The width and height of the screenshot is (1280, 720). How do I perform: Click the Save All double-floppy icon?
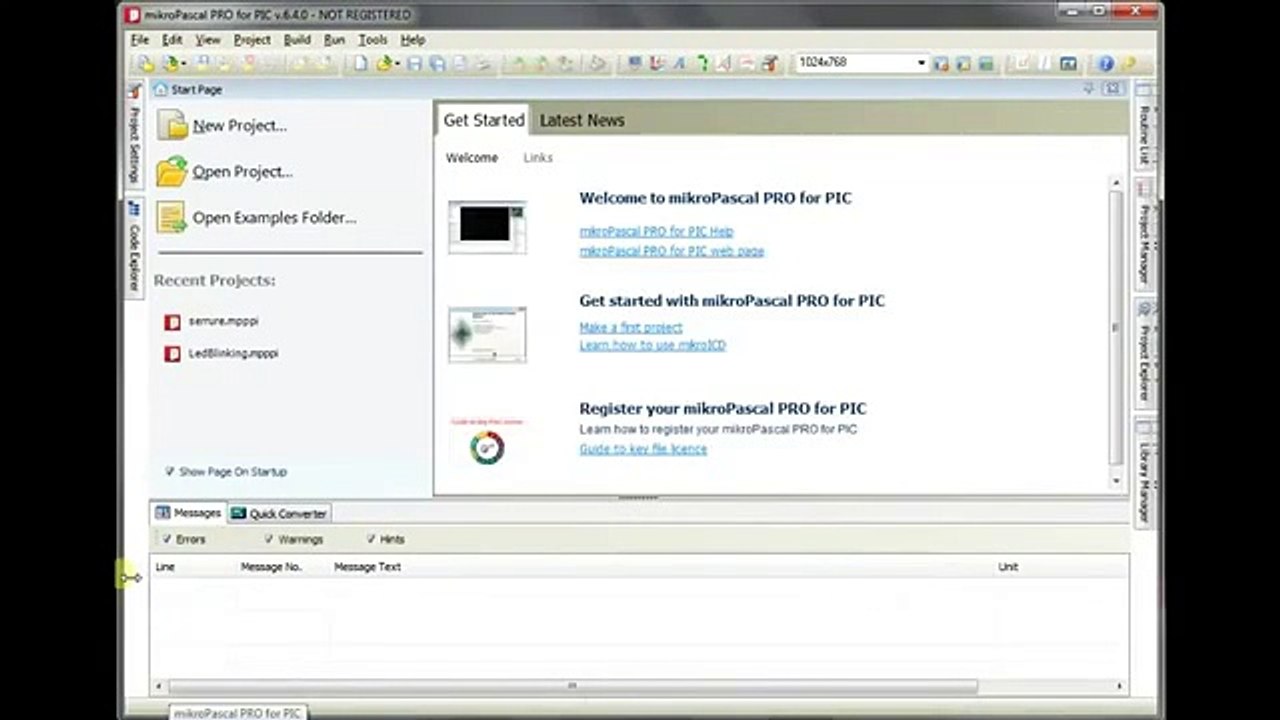point(437,63)
